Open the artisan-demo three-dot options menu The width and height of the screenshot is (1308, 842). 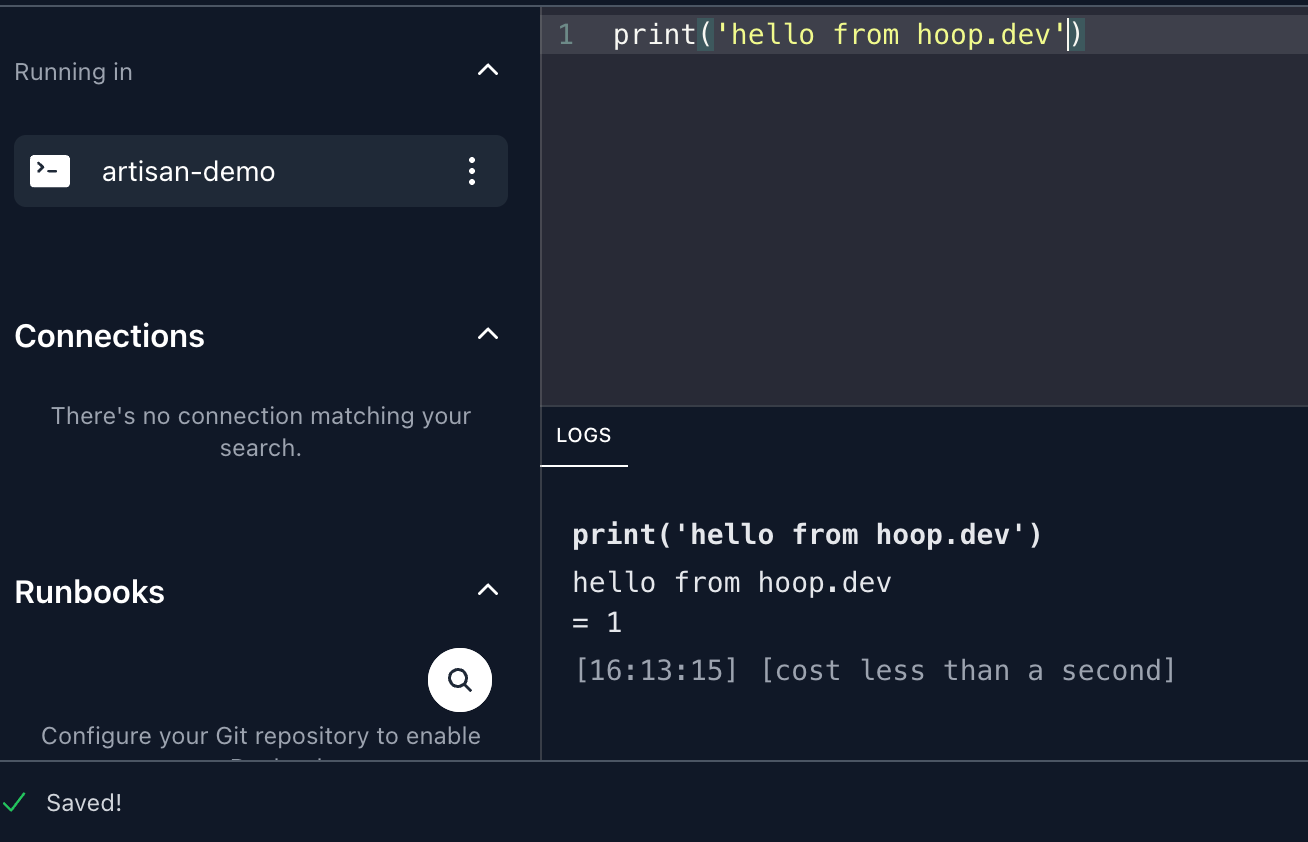click(472, 171)
